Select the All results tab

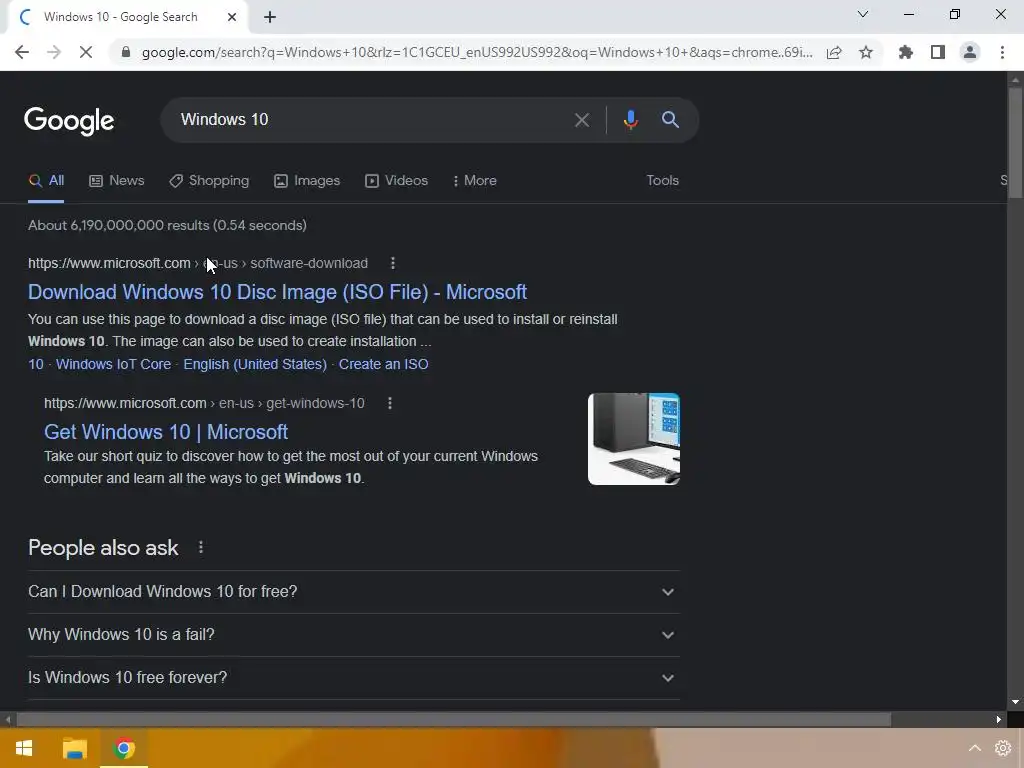click(46, 181)
